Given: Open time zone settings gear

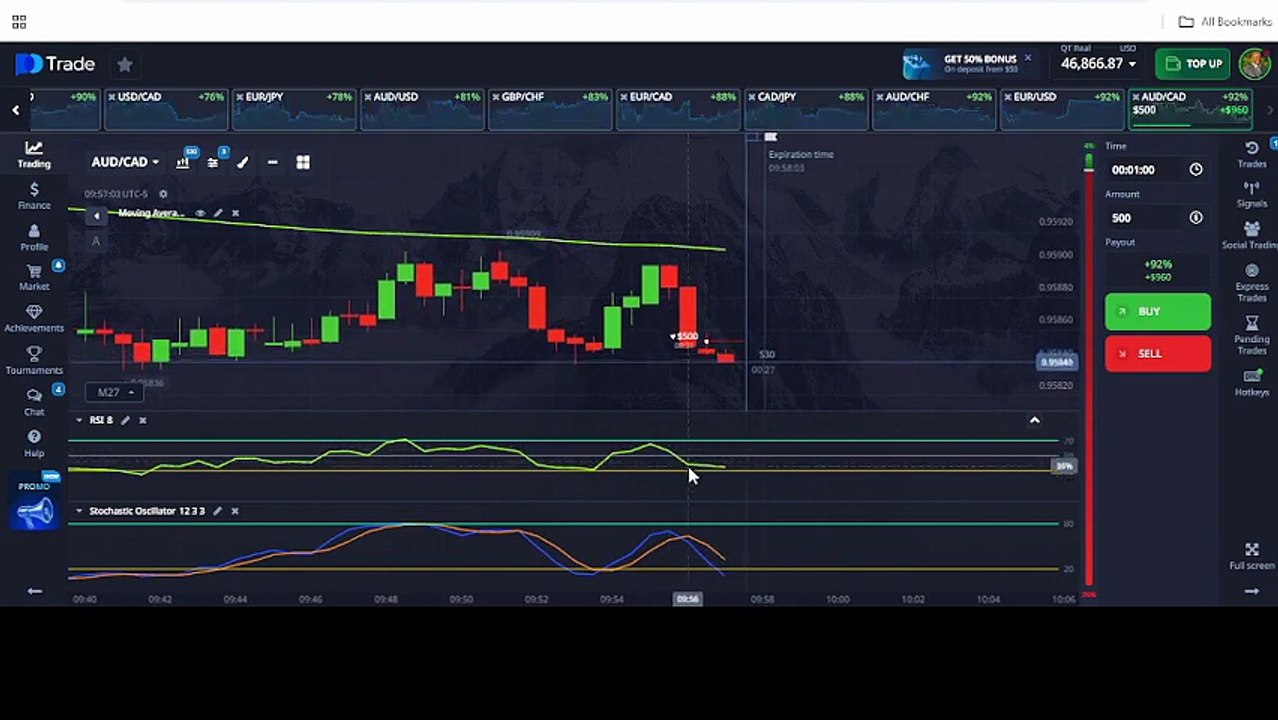Looking at the screenshot, I should click(163, 194).
